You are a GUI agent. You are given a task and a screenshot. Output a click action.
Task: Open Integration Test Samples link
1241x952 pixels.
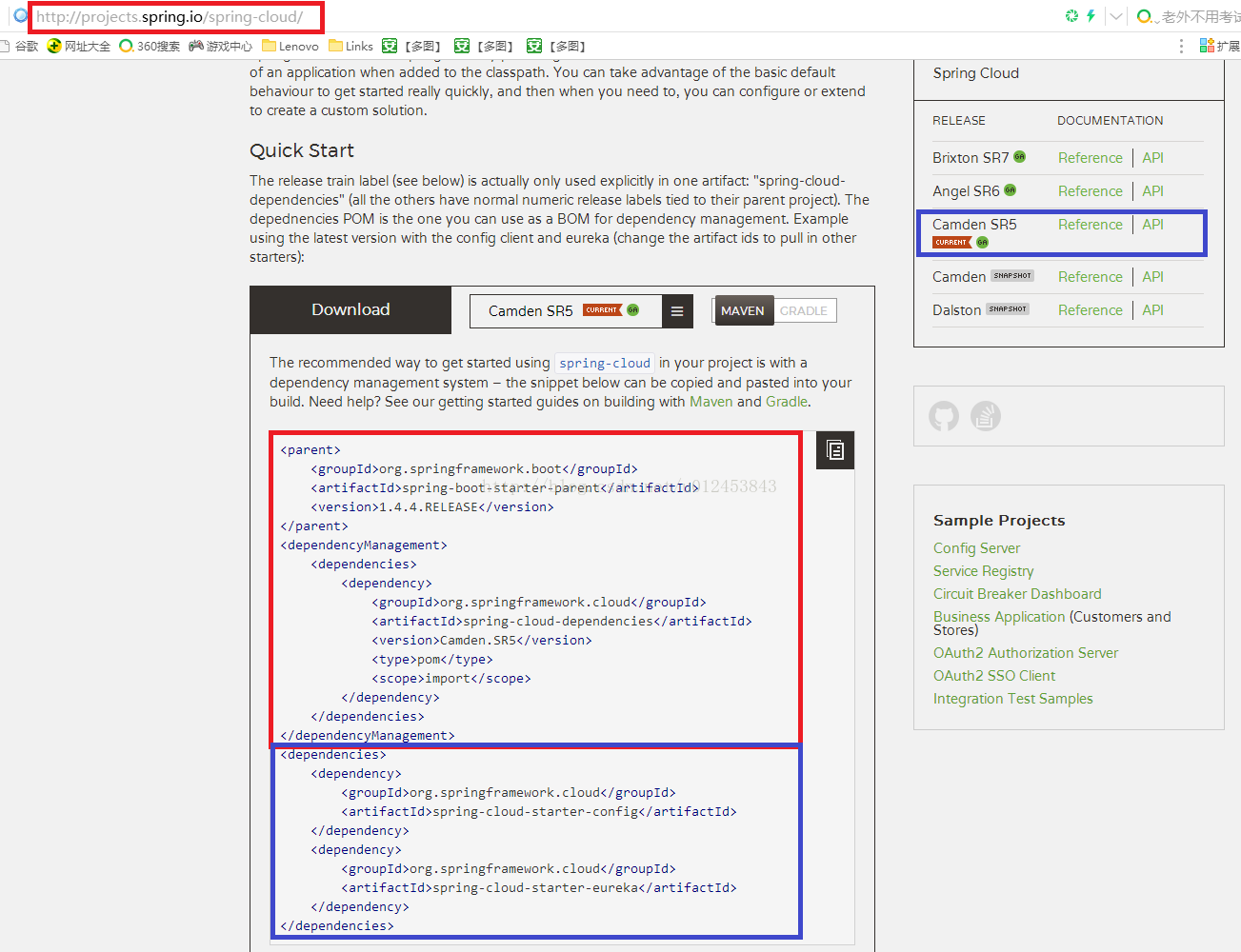[1012, 699]
